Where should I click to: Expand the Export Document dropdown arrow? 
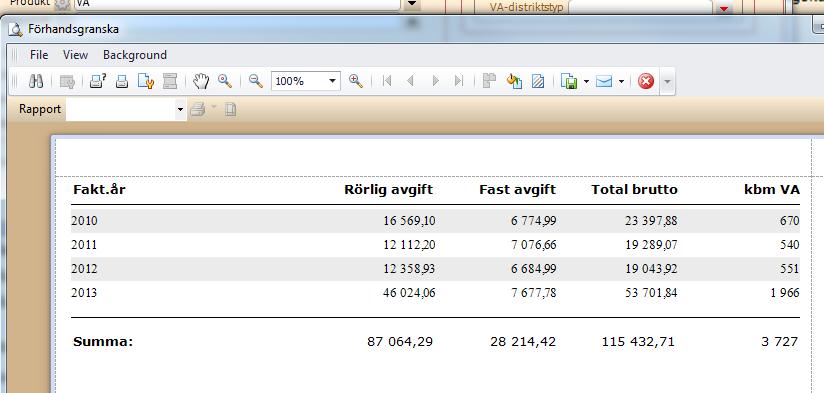tap(586, 81)
